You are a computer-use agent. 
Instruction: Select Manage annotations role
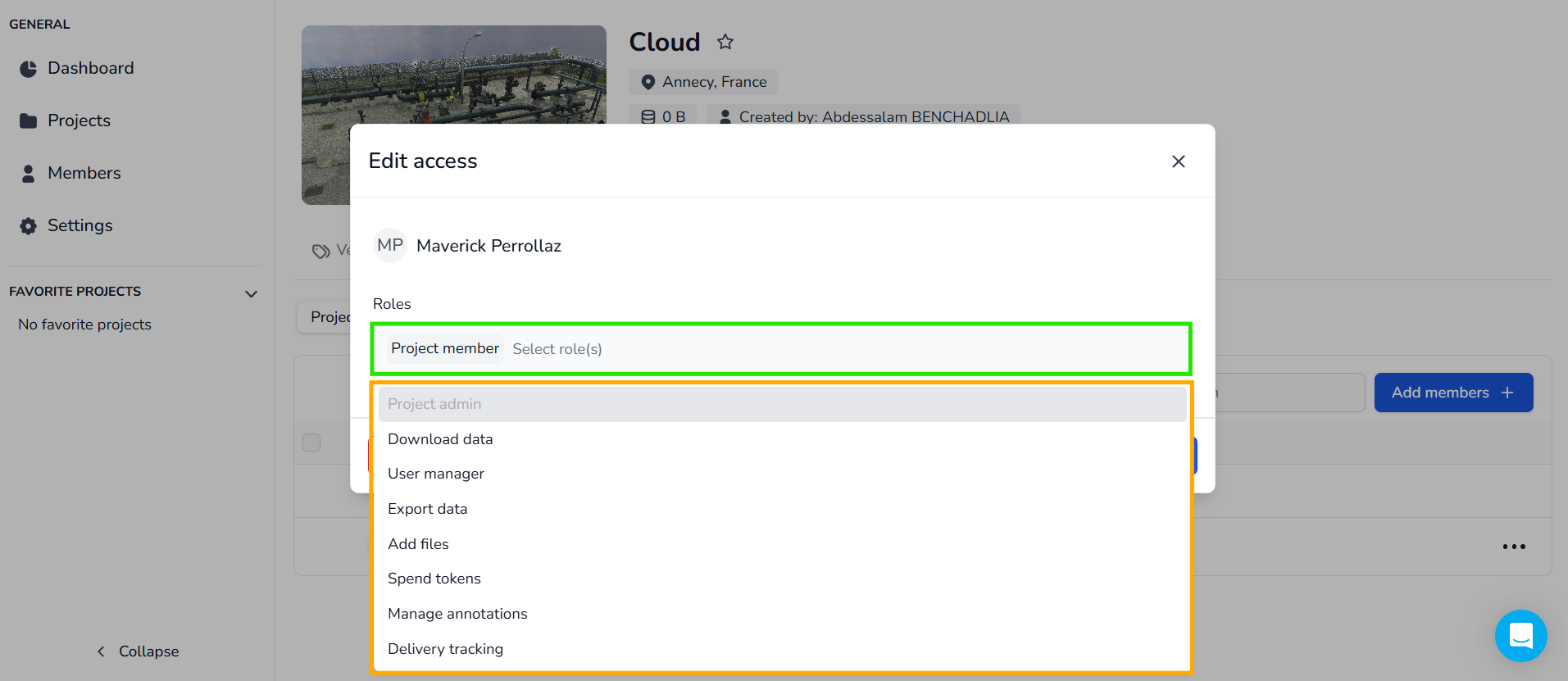click(x=457, y=614)
